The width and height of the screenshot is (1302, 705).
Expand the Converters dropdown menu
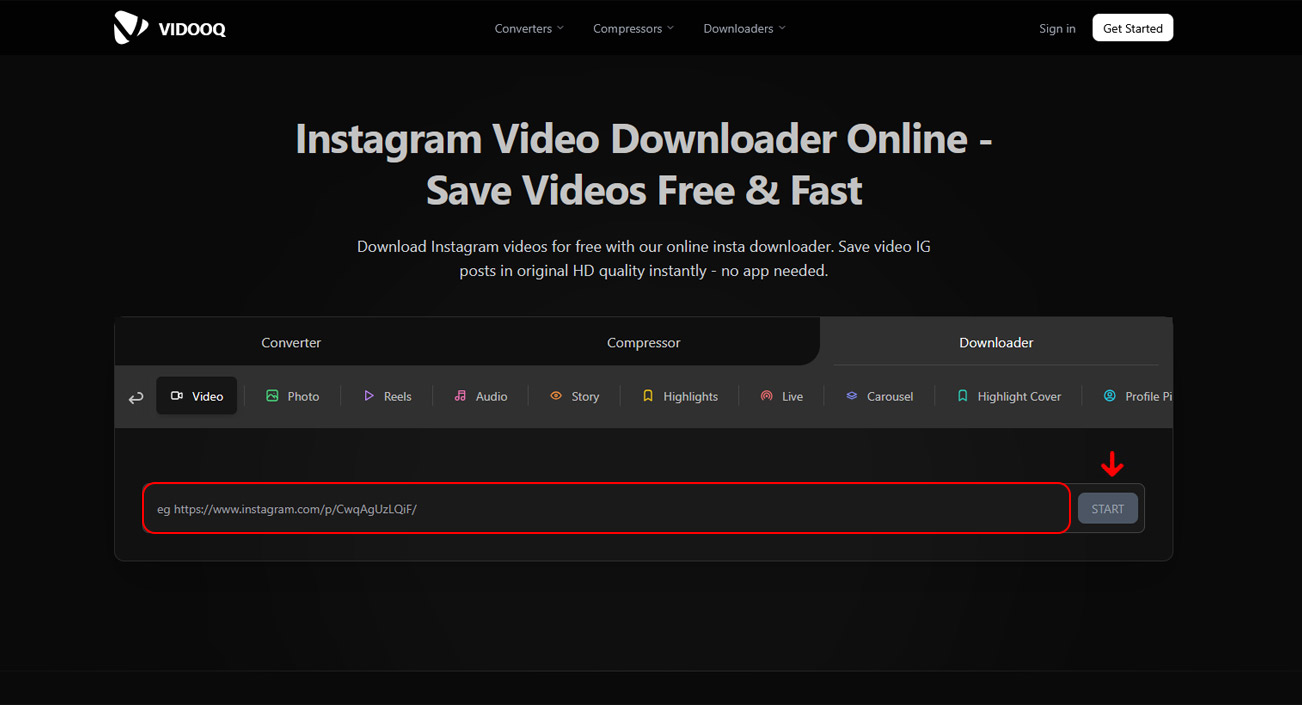coord(529,28)
